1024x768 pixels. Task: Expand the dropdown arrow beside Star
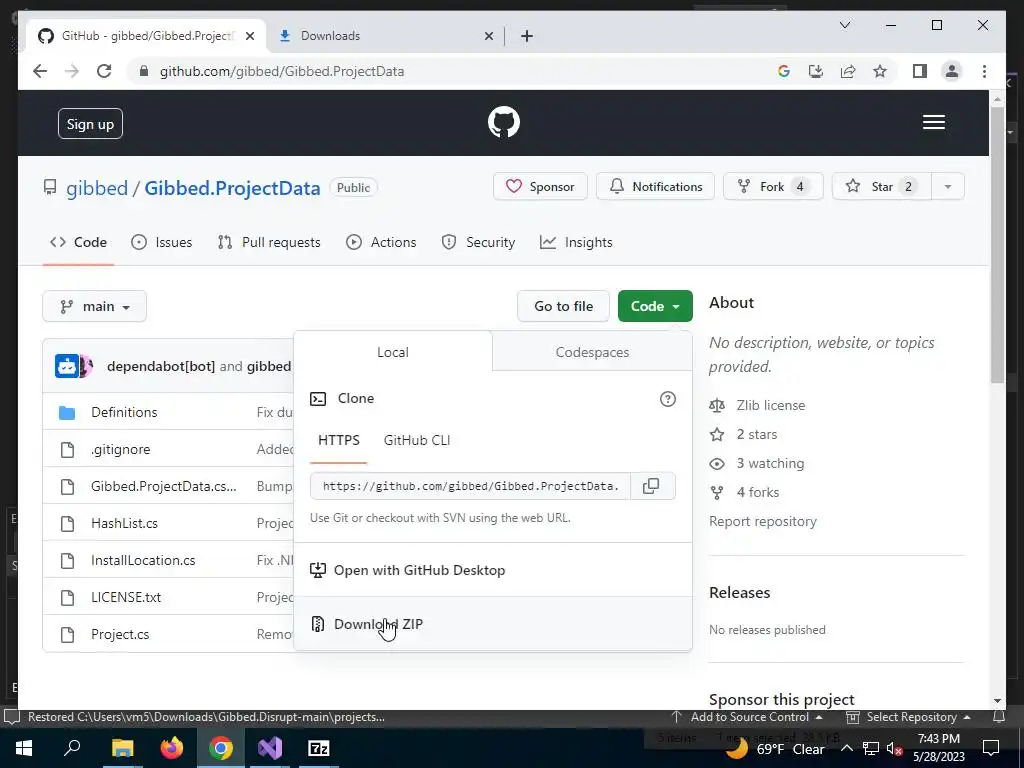pos(948,187)
